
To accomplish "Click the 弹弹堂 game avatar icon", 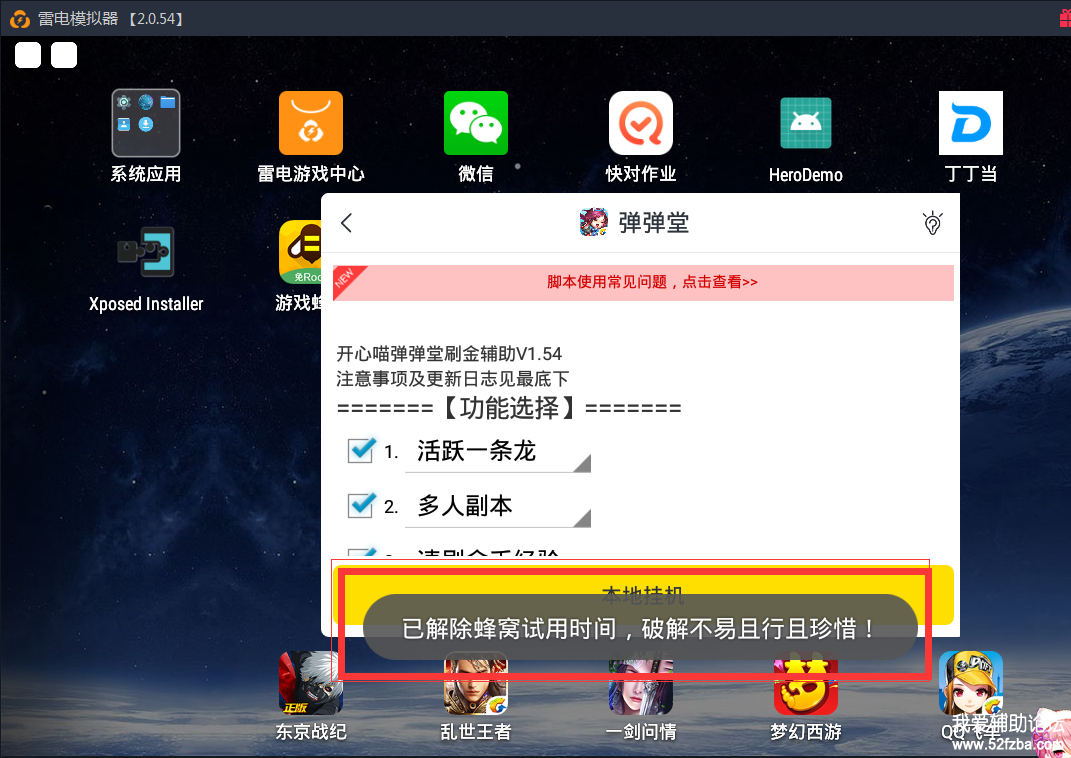I will click(x=594, y=222).
